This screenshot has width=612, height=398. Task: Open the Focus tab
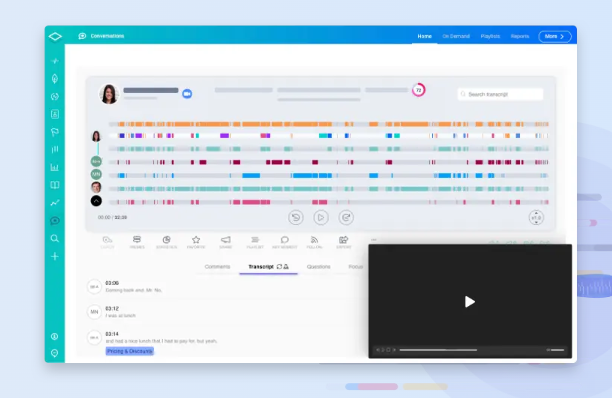pos(356,267)
